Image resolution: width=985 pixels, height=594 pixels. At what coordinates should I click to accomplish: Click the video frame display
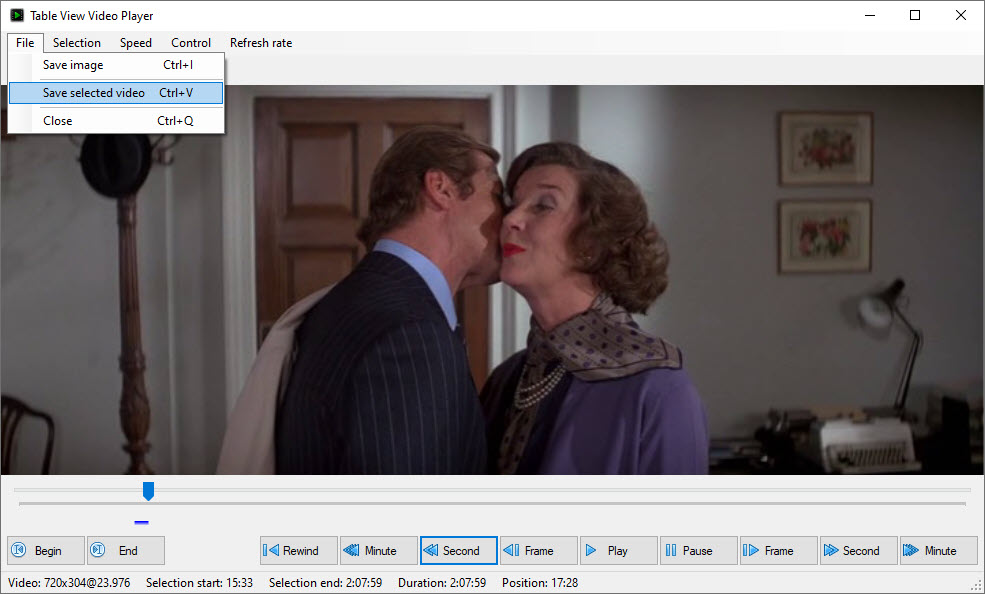[x=492, y=280]
